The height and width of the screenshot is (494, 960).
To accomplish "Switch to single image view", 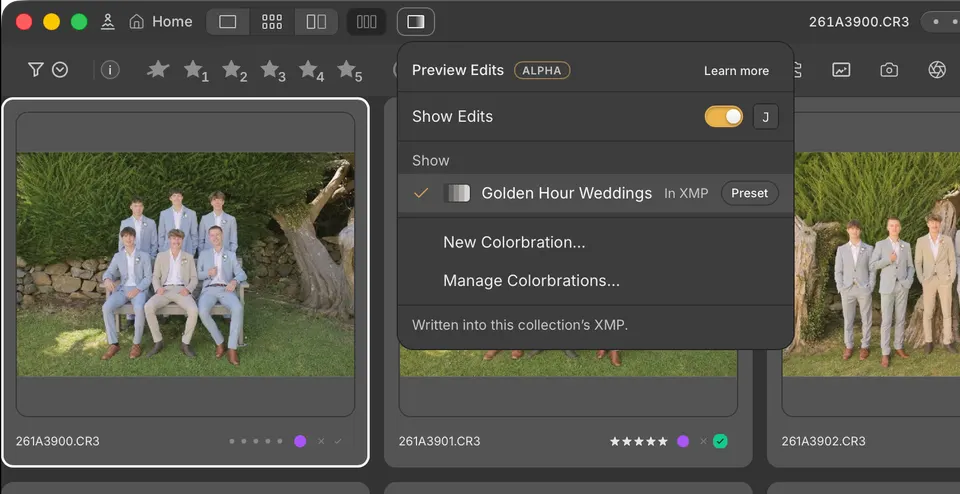I will tap(228, 21).
